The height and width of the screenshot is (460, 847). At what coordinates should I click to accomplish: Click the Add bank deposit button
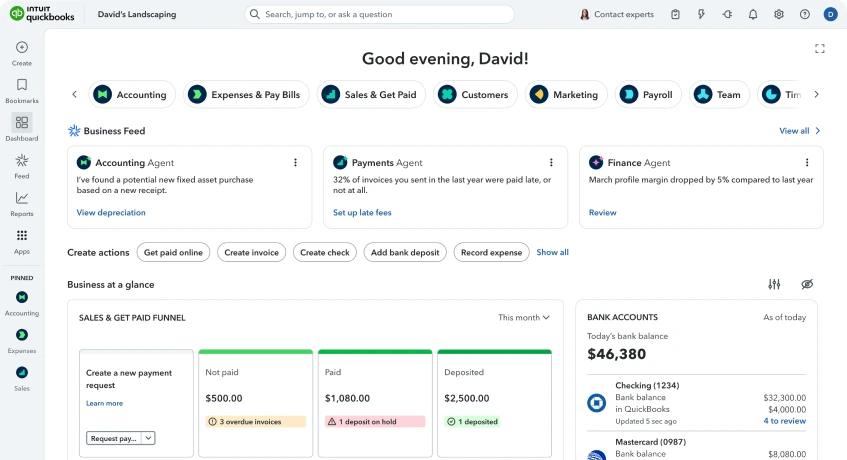tap(405, 252)
